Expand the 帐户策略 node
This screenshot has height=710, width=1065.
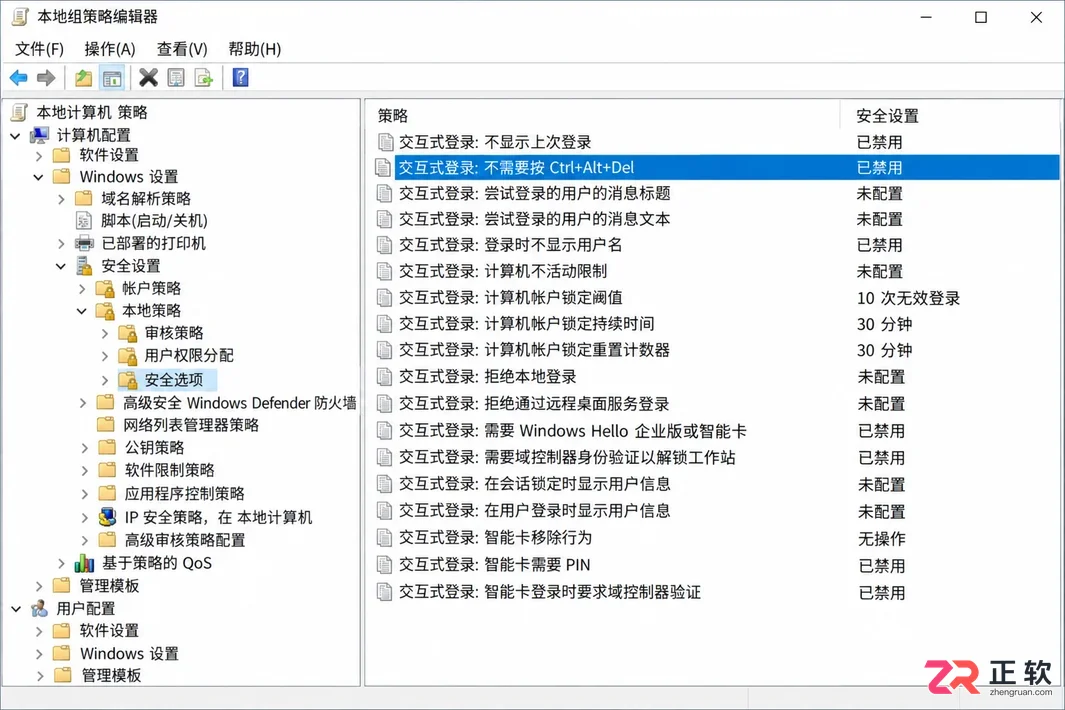[82, 289]
